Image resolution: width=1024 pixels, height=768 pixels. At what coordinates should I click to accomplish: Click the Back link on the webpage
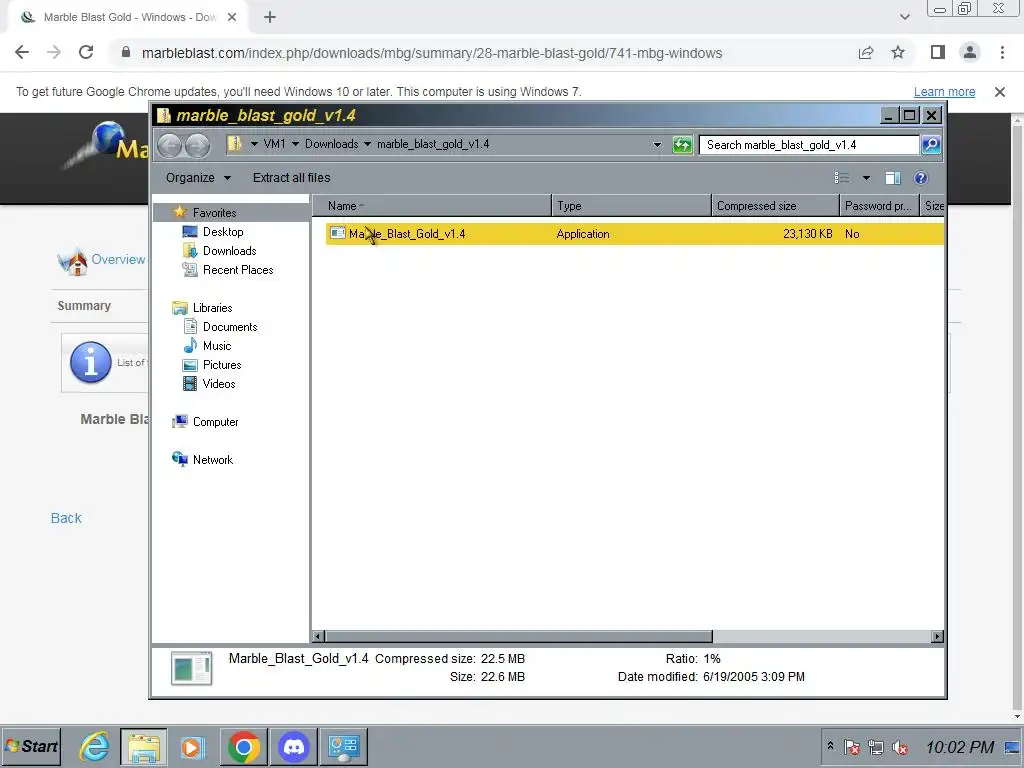coord(66,518)
